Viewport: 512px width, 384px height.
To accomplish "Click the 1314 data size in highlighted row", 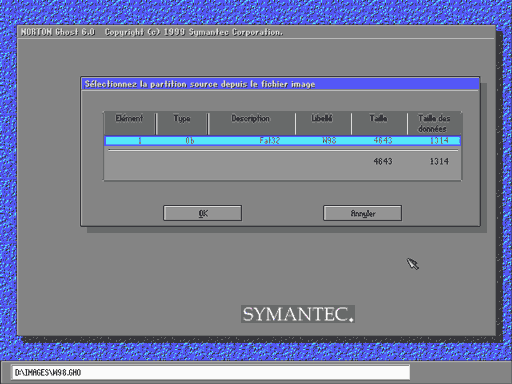I will coord(439,141).
